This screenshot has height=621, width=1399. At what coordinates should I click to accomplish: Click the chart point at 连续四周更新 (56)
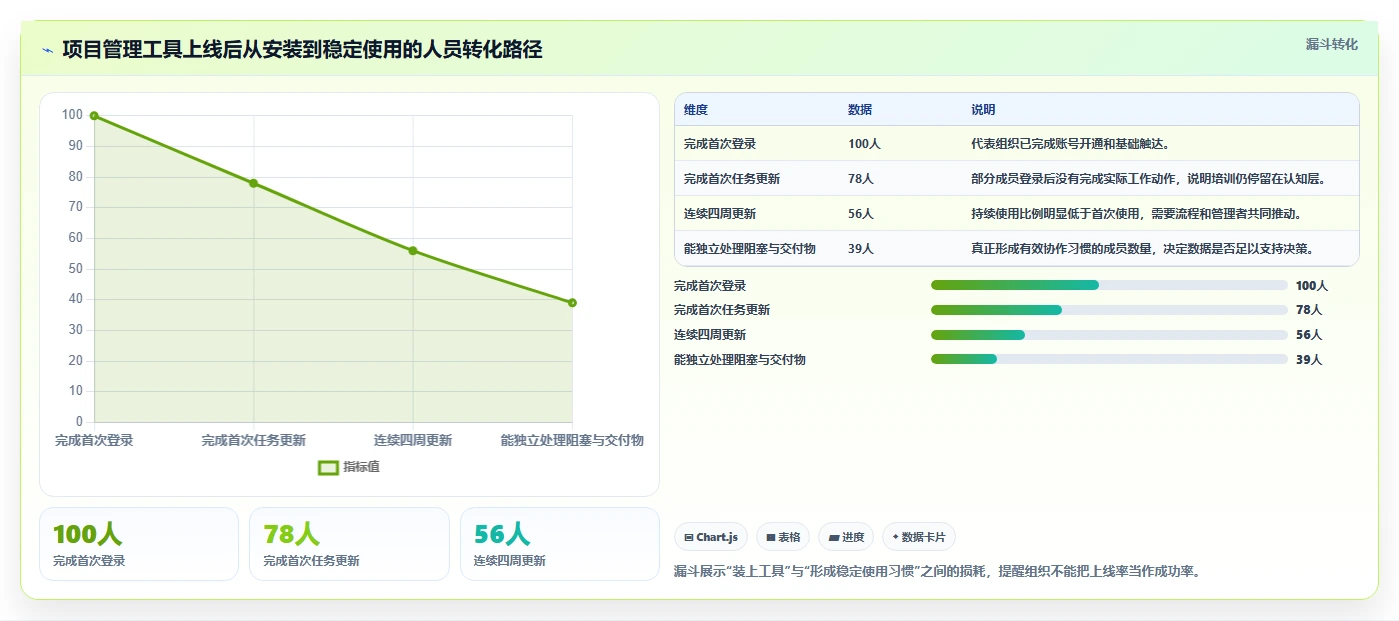click(413, 251)
